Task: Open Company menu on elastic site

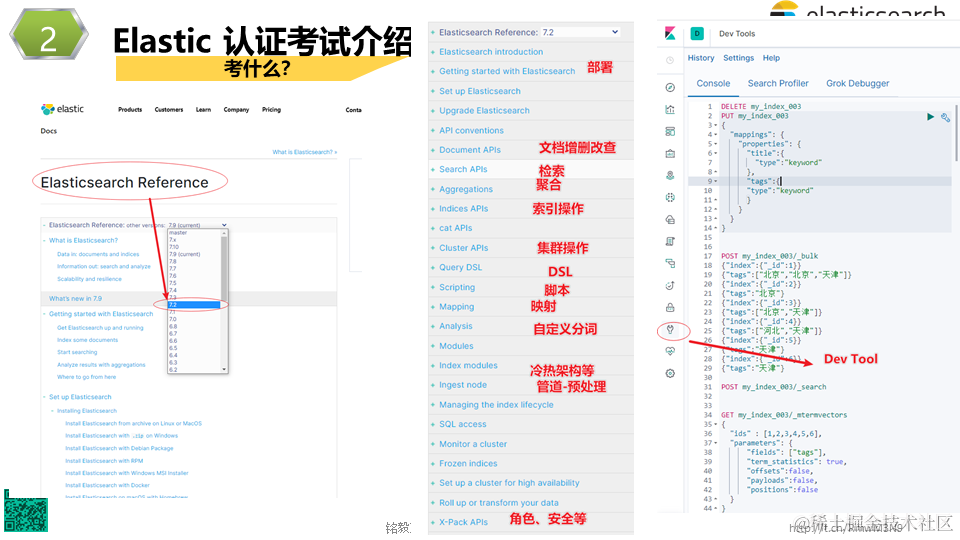Action: coord(236,110)
